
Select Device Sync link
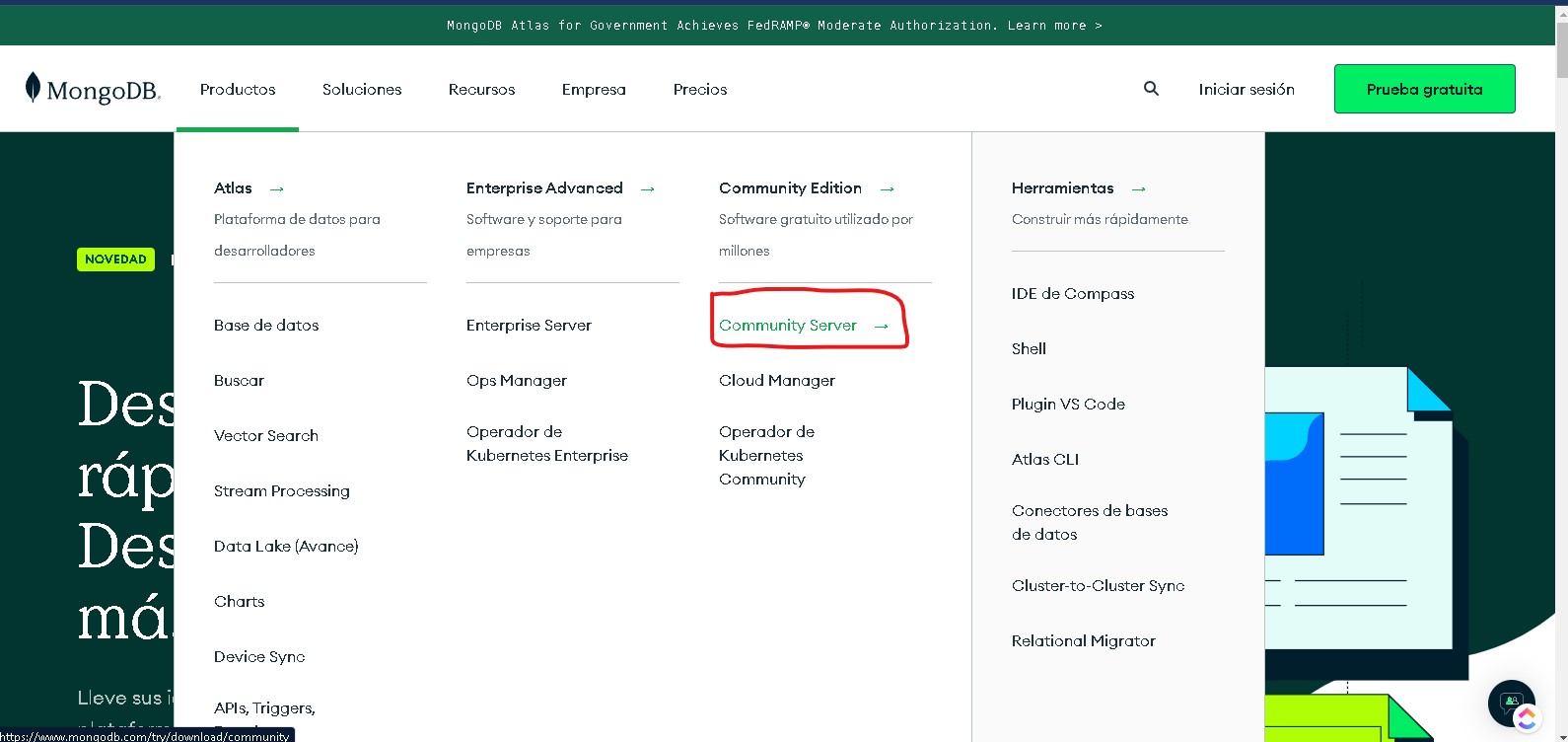(259, 657)
